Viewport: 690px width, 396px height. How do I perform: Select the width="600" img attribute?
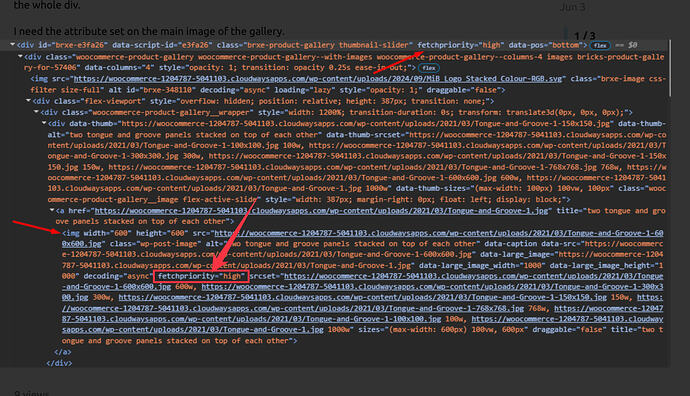coord(107,233)
